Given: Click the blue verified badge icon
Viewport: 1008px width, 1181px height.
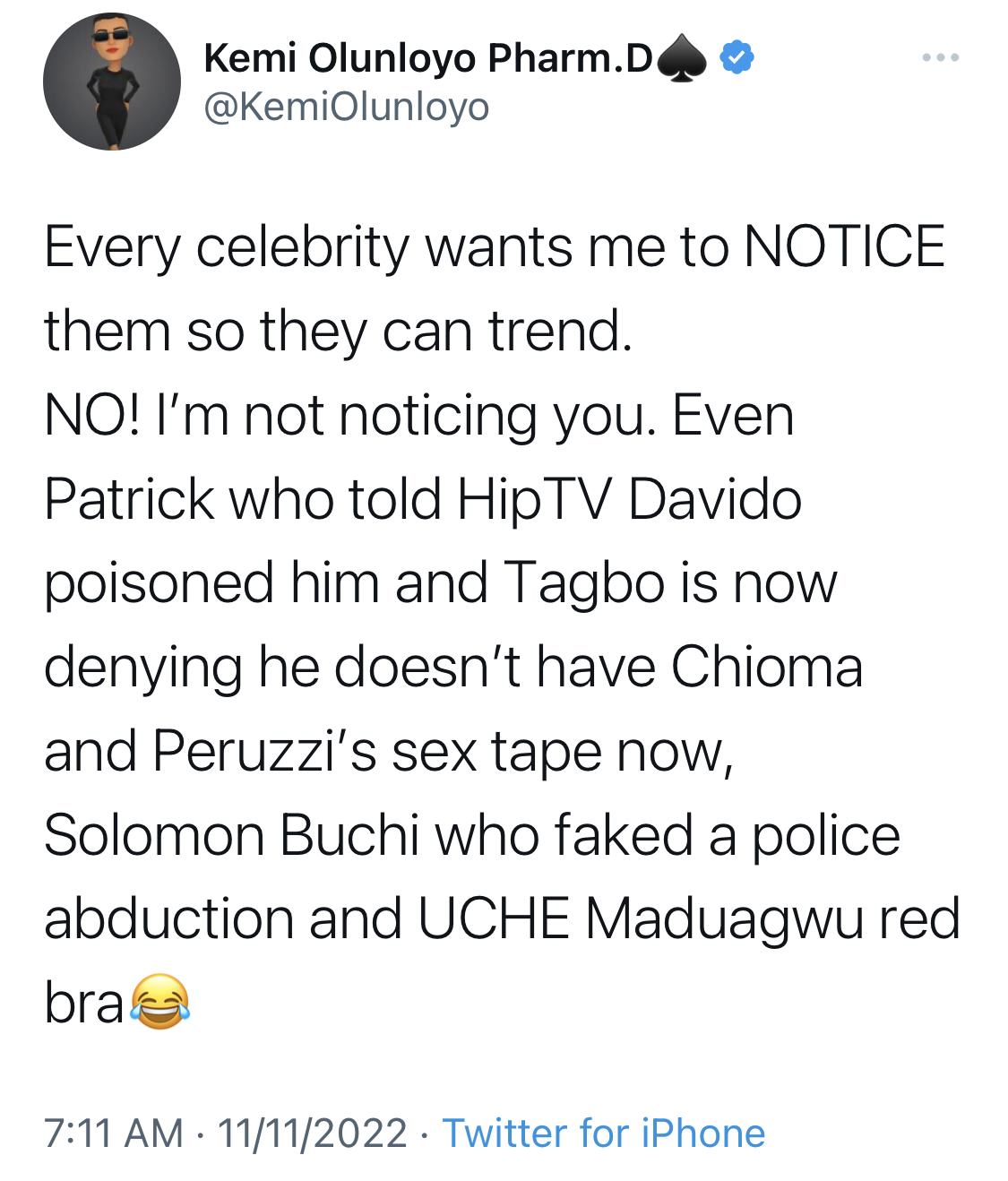Looking at the screenshot, I should (737, 57).
